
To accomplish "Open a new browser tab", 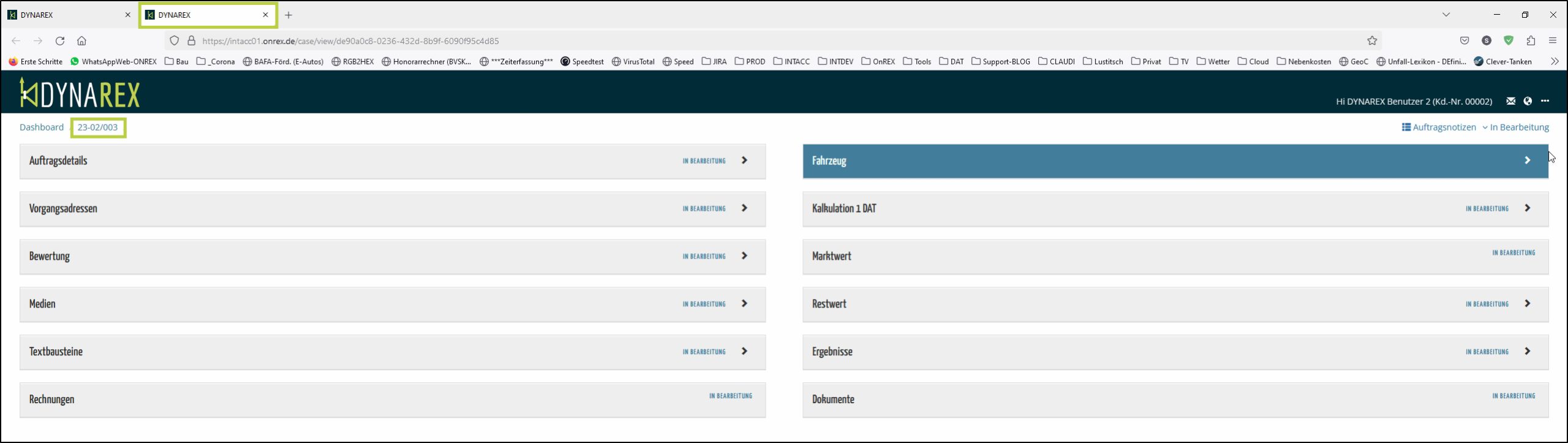I will [x=288, y=15].
